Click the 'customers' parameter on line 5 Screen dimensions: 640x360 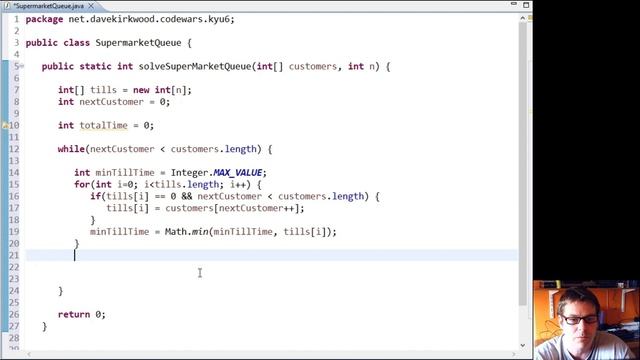click(313, 66)
